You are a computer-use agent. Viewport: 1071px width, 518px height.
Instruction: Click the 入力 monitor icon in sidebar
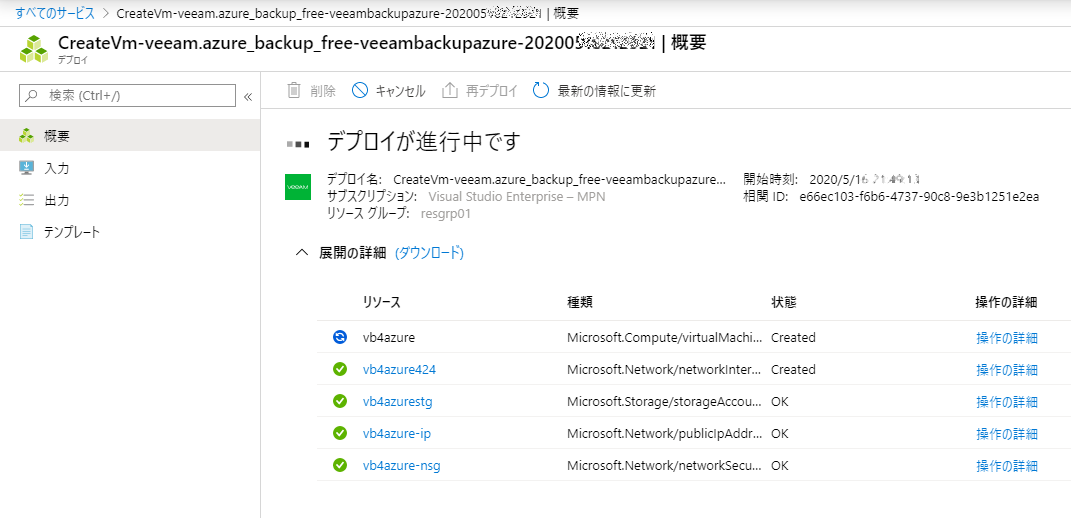(26, 168)
